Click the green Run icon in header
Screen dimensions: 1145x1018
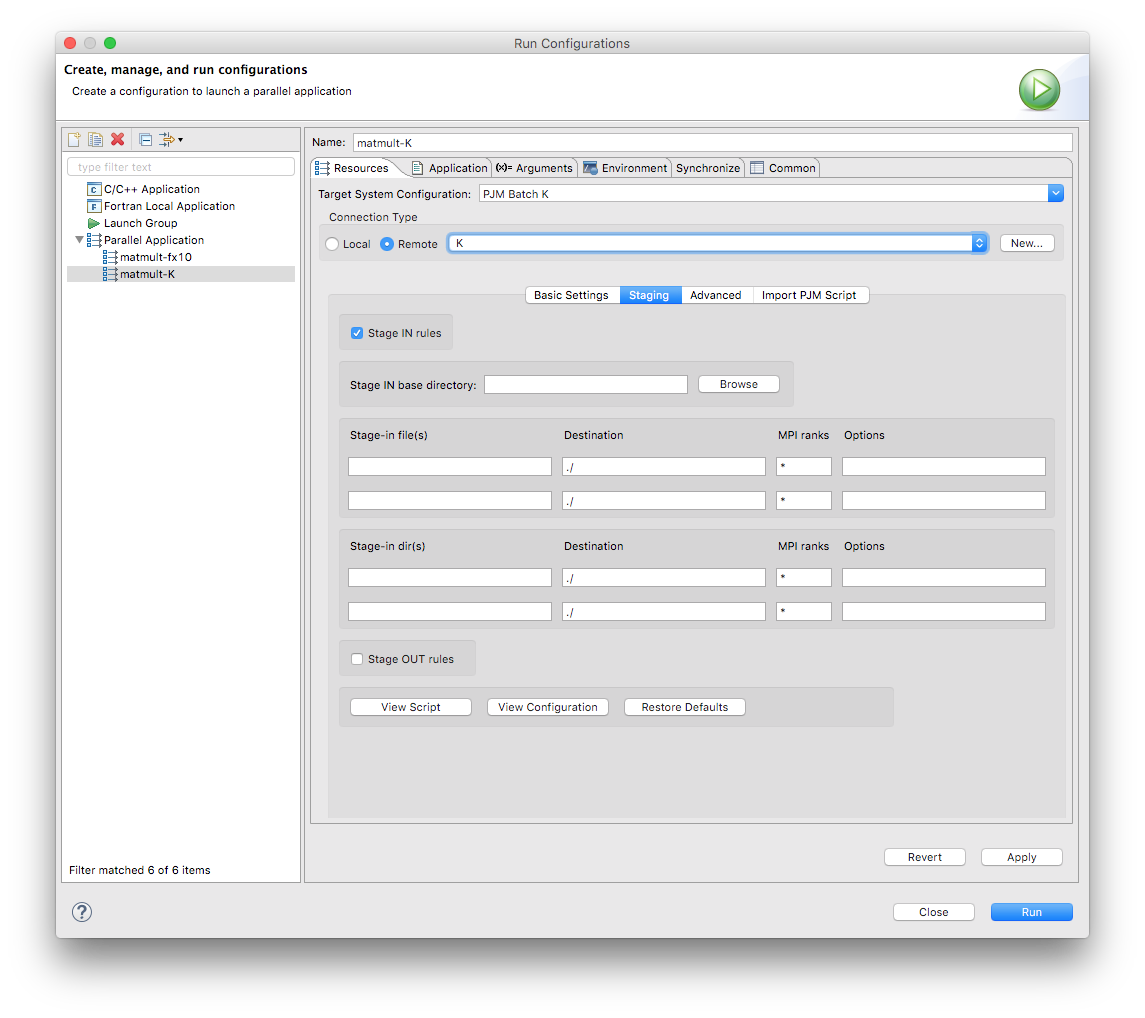[x=1039, y=90]
